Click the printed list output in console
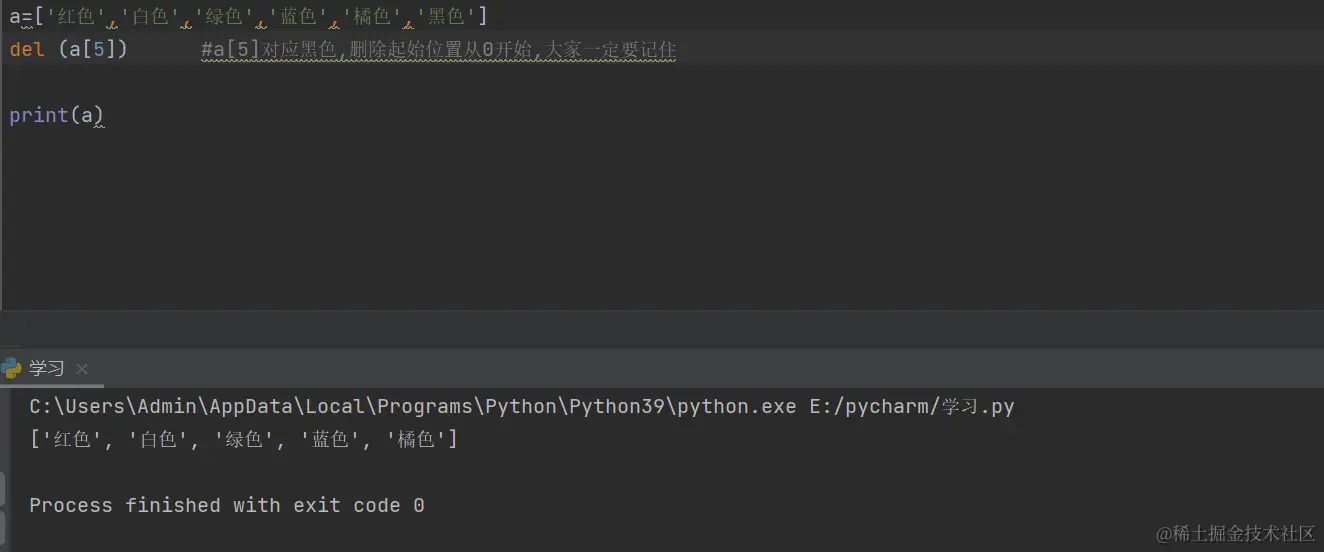The width and height of the screenshot is (1324, 552). tap(243, 439)
